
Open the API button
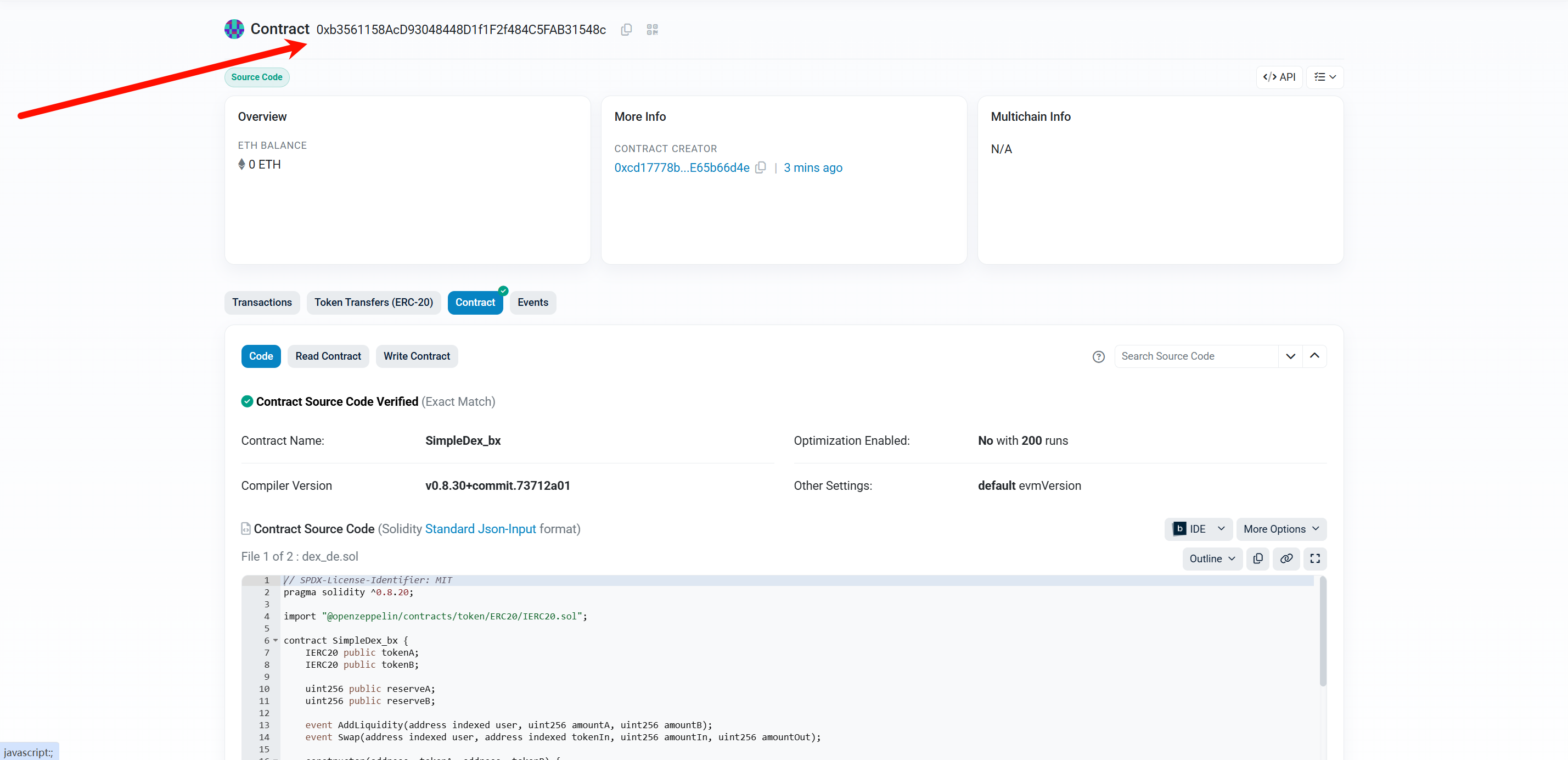pos(1279,77)
